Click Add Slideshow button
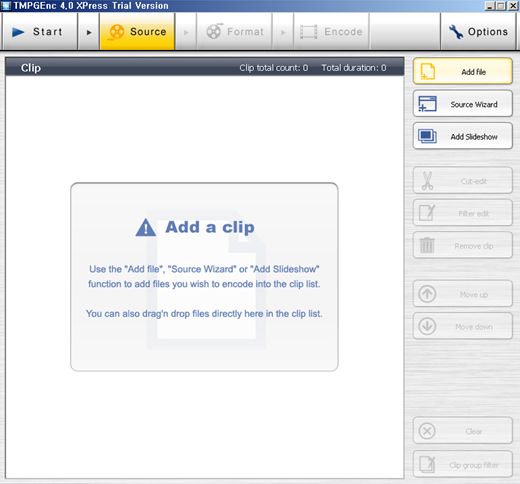Image resolution: width=520 pixels, height=484 pixels. [463, 136]
